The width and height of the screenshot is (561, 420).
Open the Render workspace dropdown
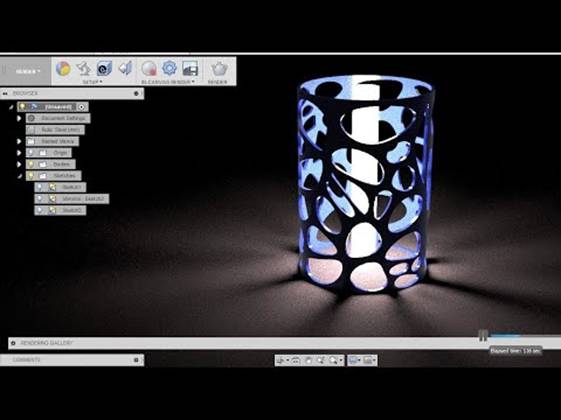coord(28,71)
